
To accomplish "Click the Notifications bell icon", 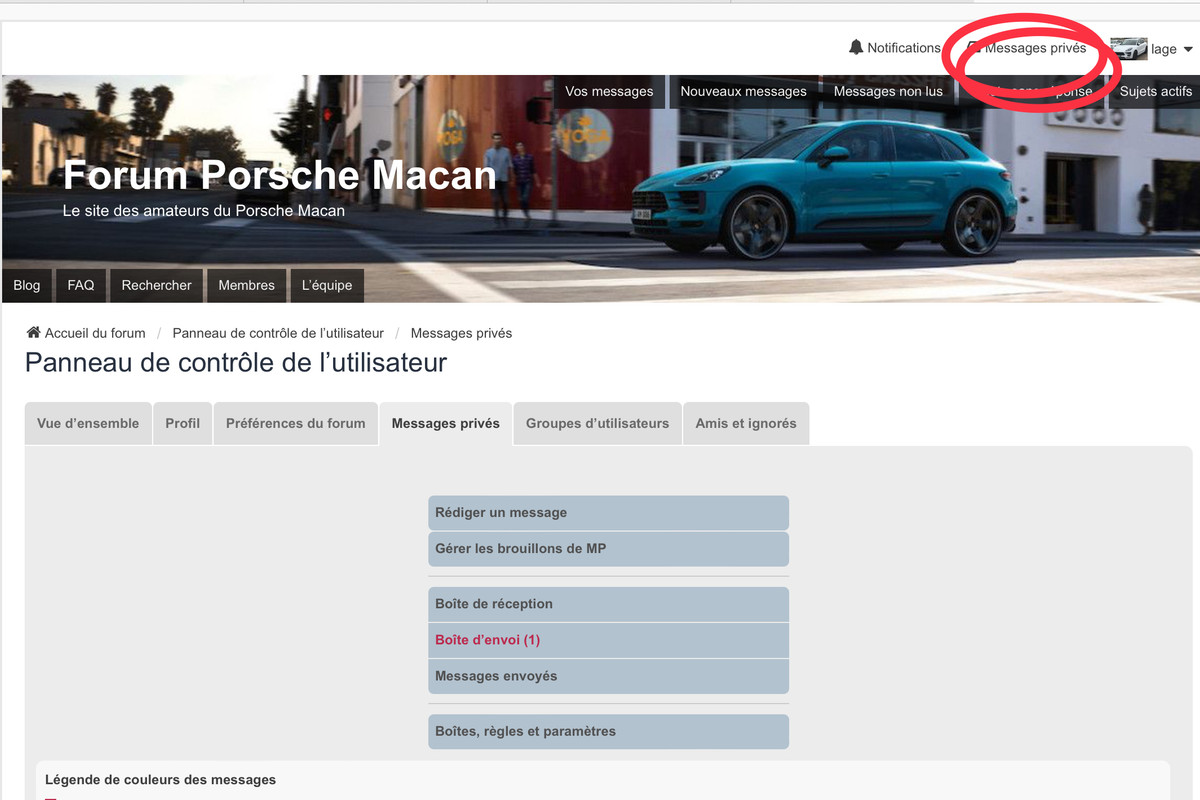I will tap(855, 48).
